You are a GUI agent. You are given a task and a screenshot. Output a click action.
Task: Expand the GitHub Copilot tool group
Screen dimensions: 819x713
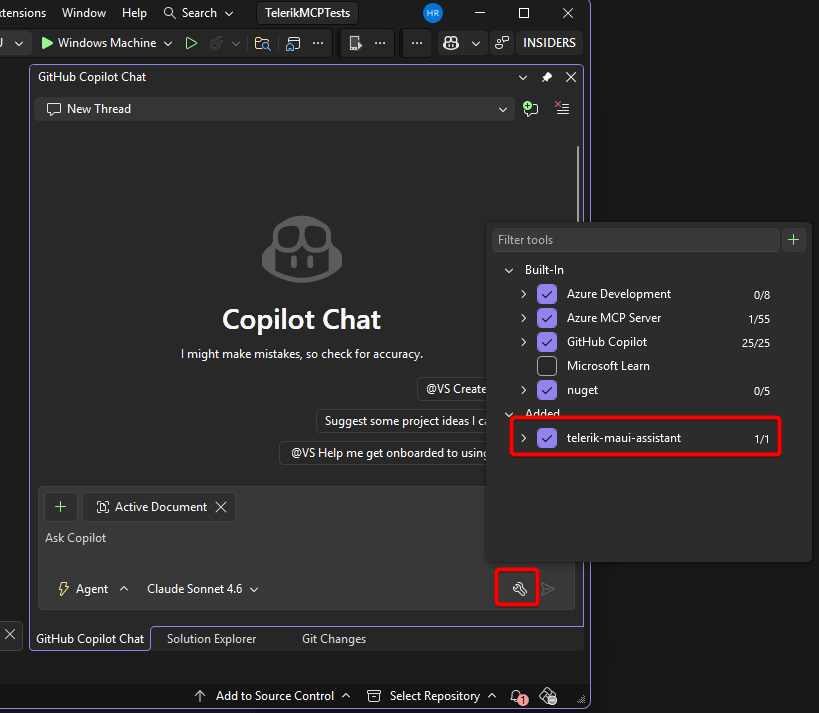tap(523, 342)
